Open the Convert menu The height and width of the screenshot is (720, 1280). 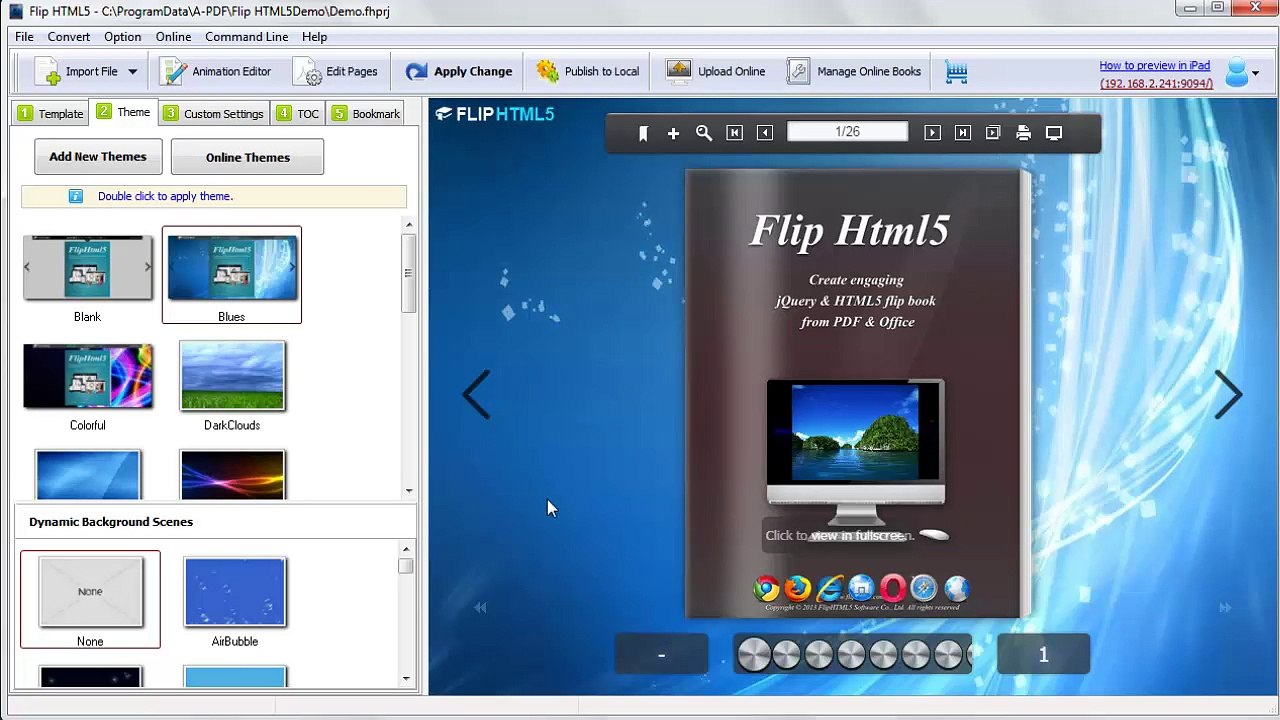click(69, 37)
